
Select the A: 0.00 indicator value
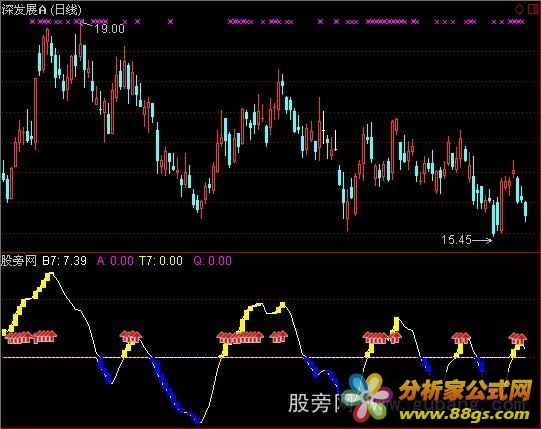[x=115, y=261]
